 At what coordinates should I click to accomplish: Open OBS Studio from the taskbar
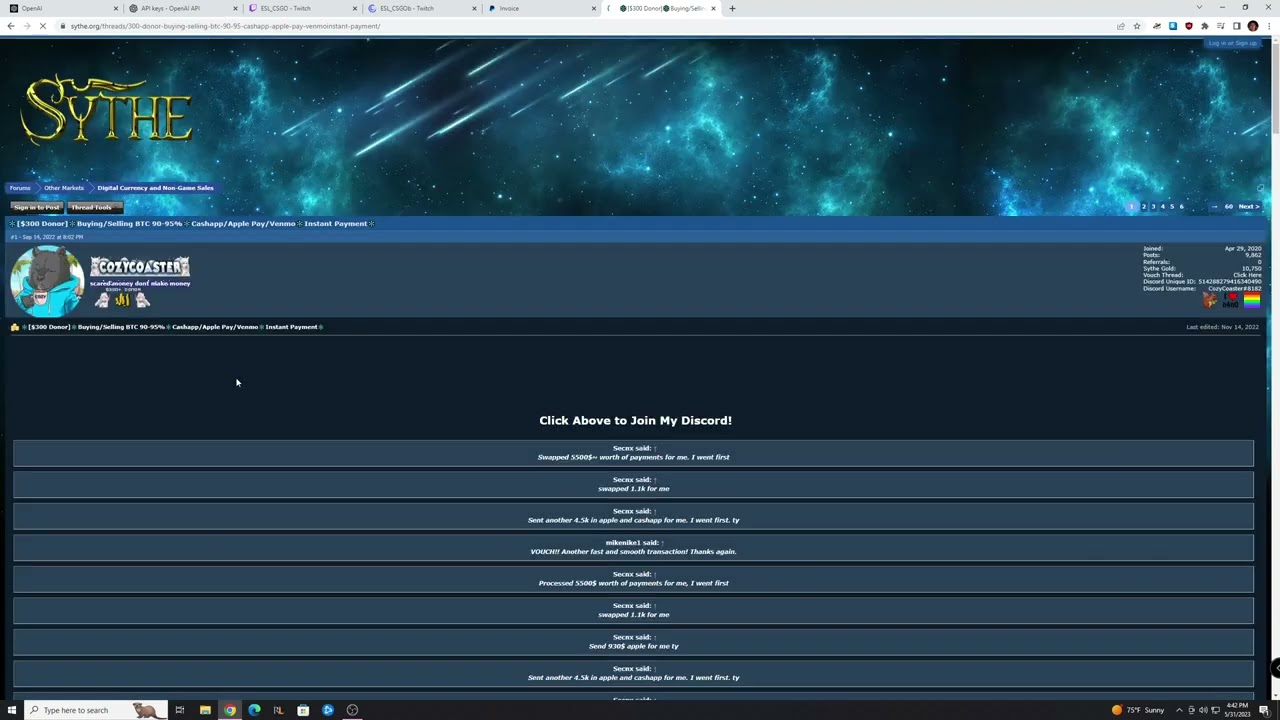pyautogui.click(x=352, y=710)
